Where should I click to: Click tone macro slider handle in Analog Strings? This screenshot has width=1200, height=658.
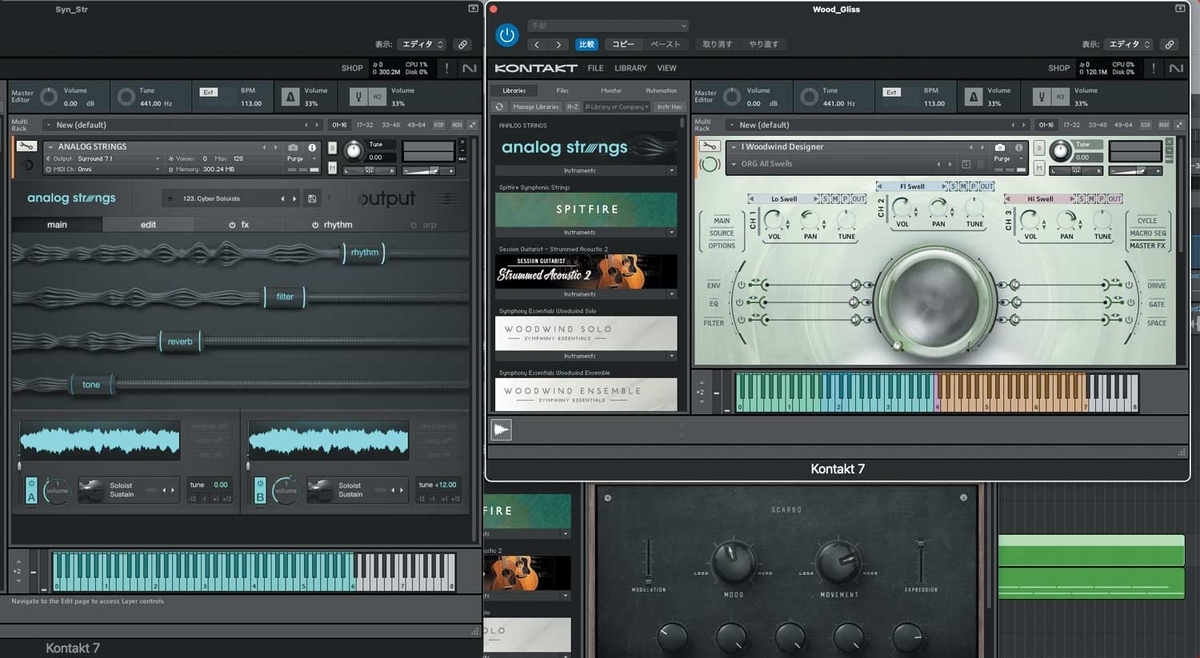[x=91, y=385]
